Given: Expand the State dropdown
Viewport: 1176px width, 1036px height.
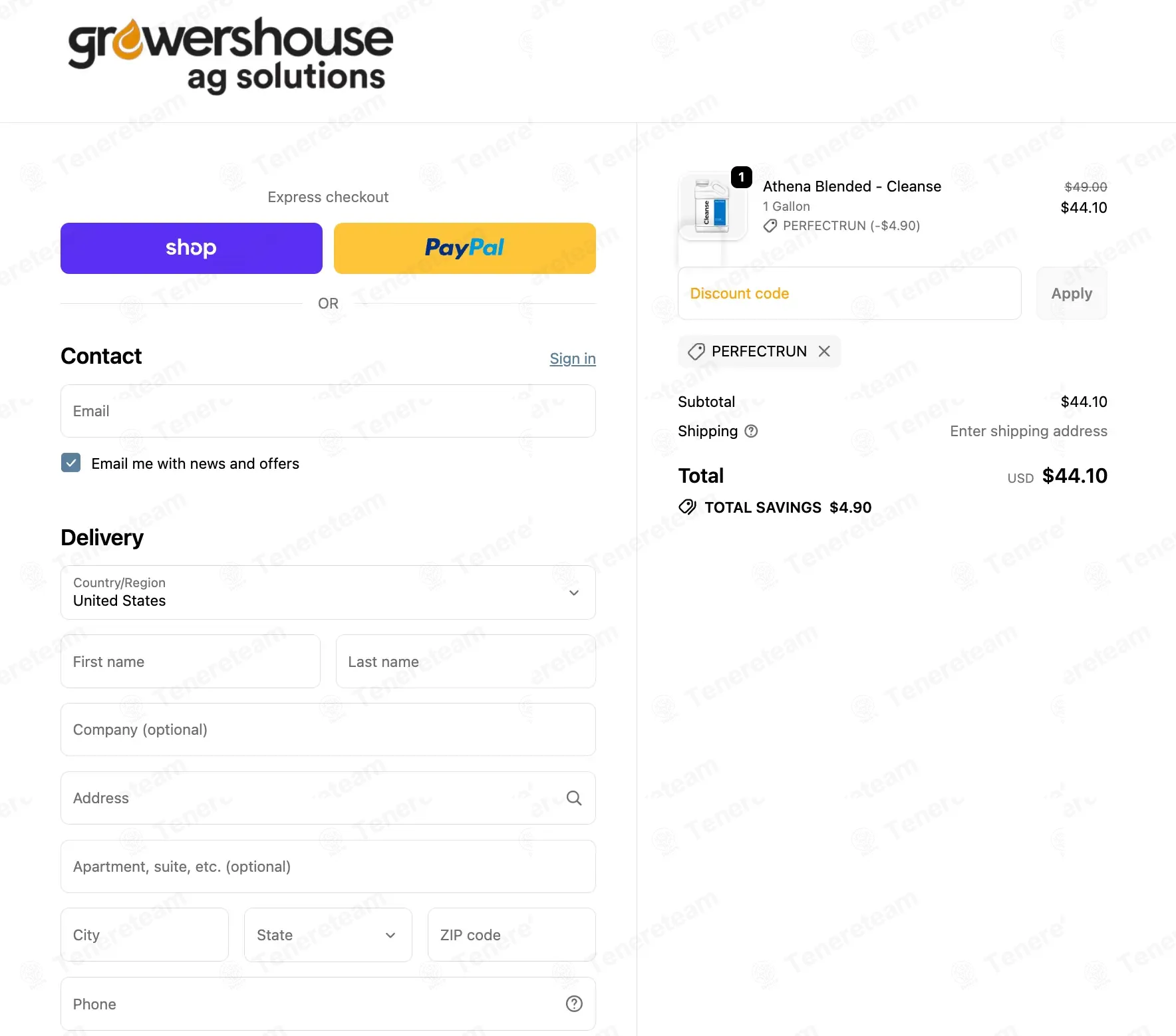Looking at the screenshot, I should point(328,935).
